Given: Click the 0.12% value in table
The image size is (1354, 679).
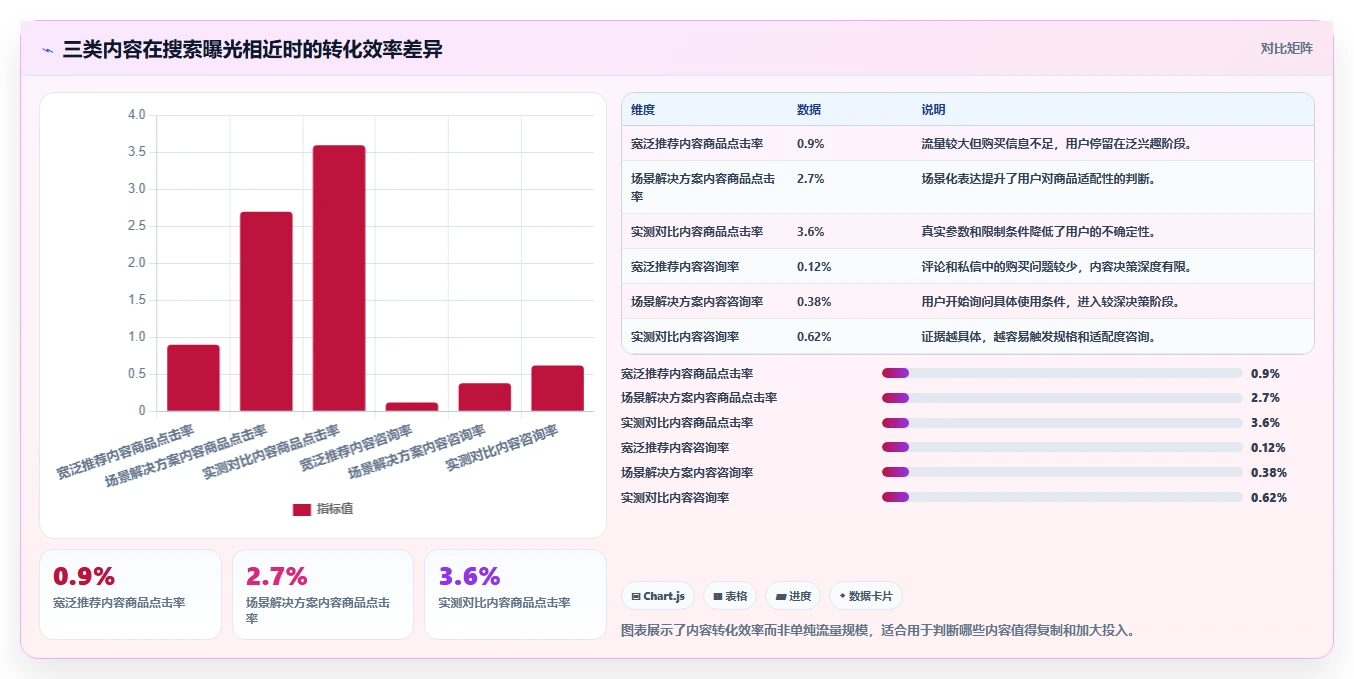Looking at the screenshot, I should (x=814, y=267).
